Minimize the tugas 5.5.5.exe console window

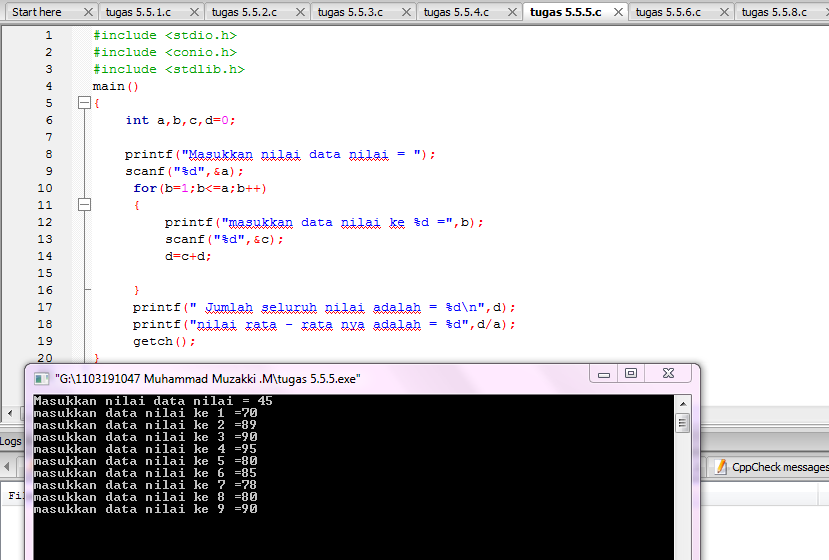(x=604, y=374)
